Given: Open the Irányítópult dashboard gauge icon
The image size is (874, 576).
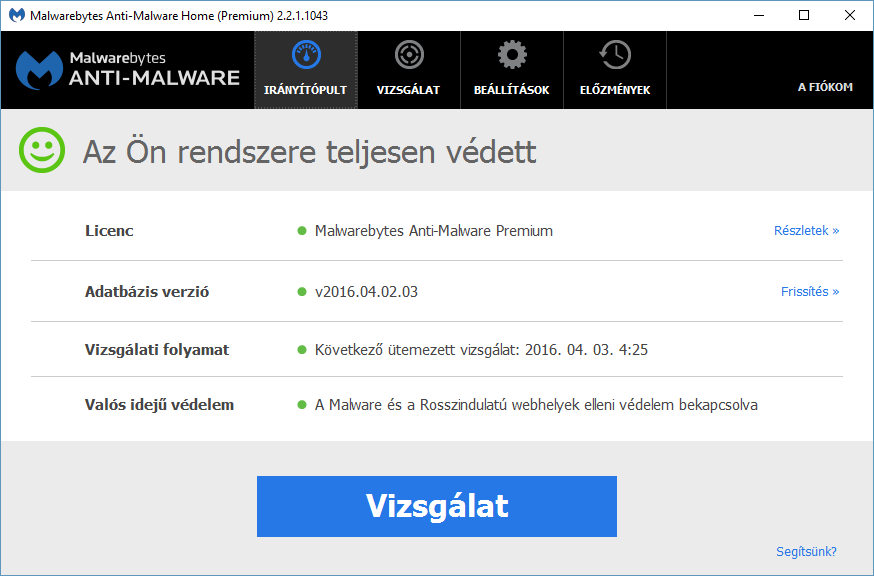Looking at the screenshot, I should point(306,55).
